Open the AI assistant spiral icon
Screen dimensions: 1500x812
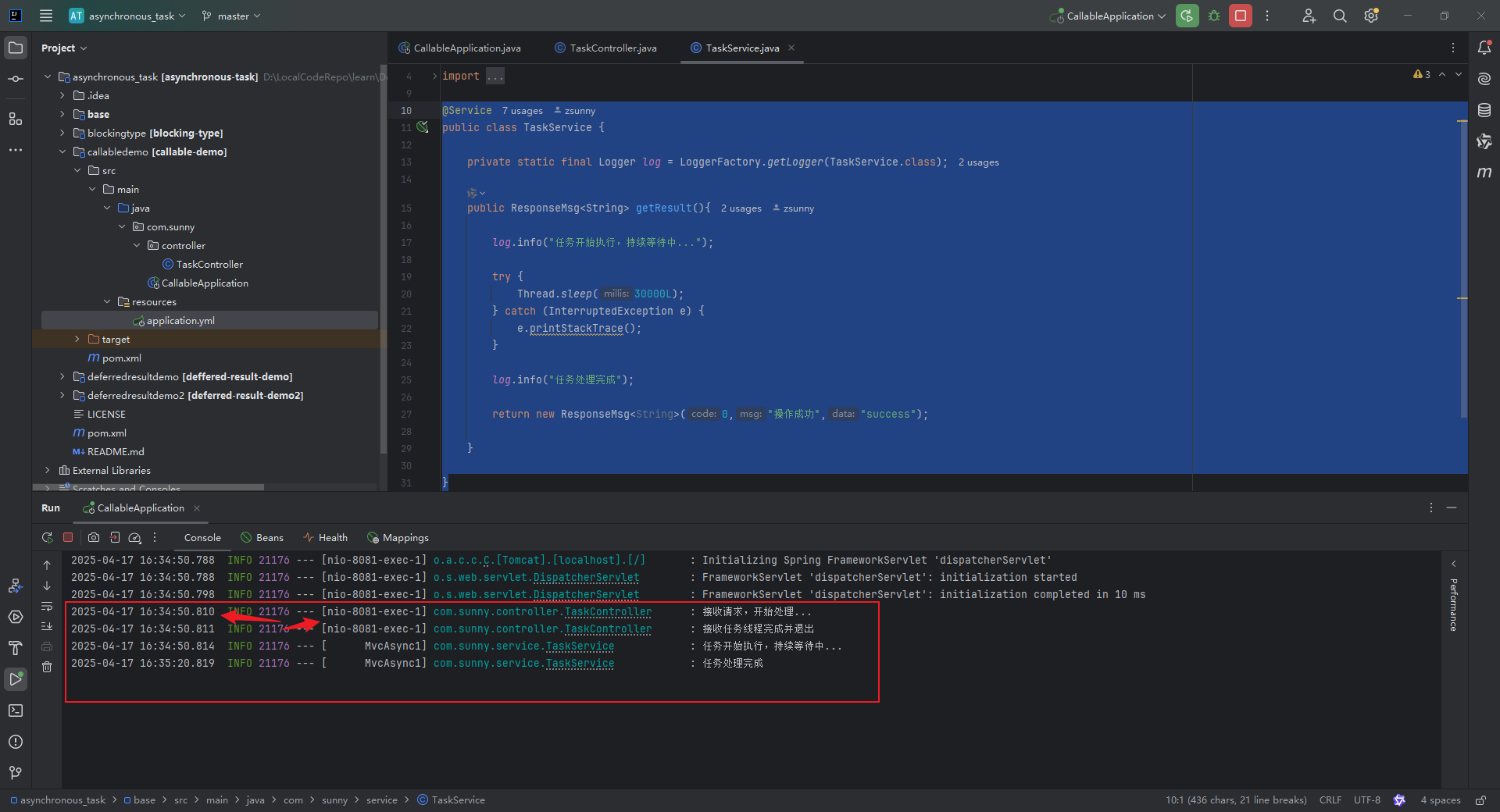point(1484,79)
